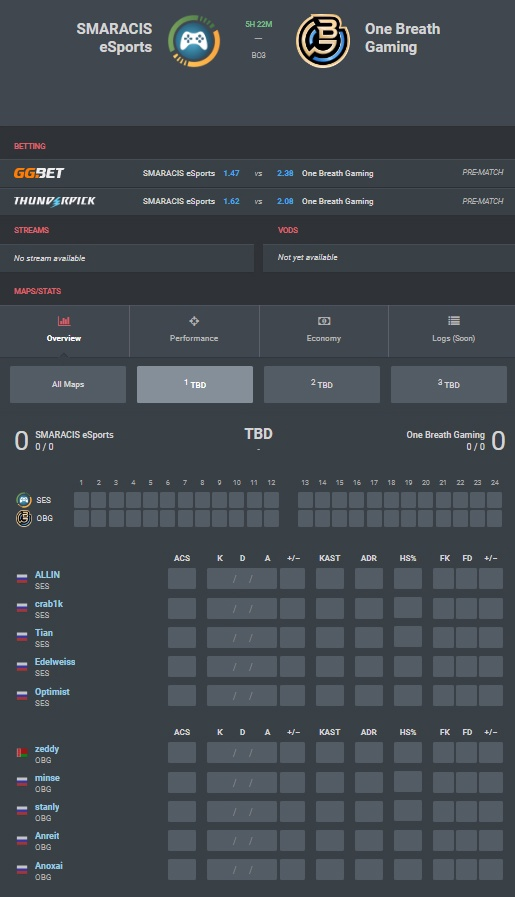The width and height of the screenshot is (515, 897).
Task: Click the One Breath Gaming scoreboard name
Action: tap(446, 435)
